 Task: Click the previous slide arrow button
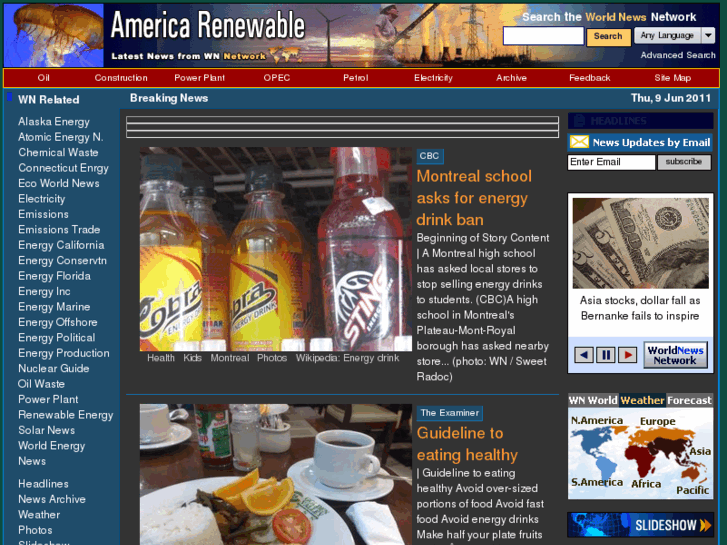(584, 355)
